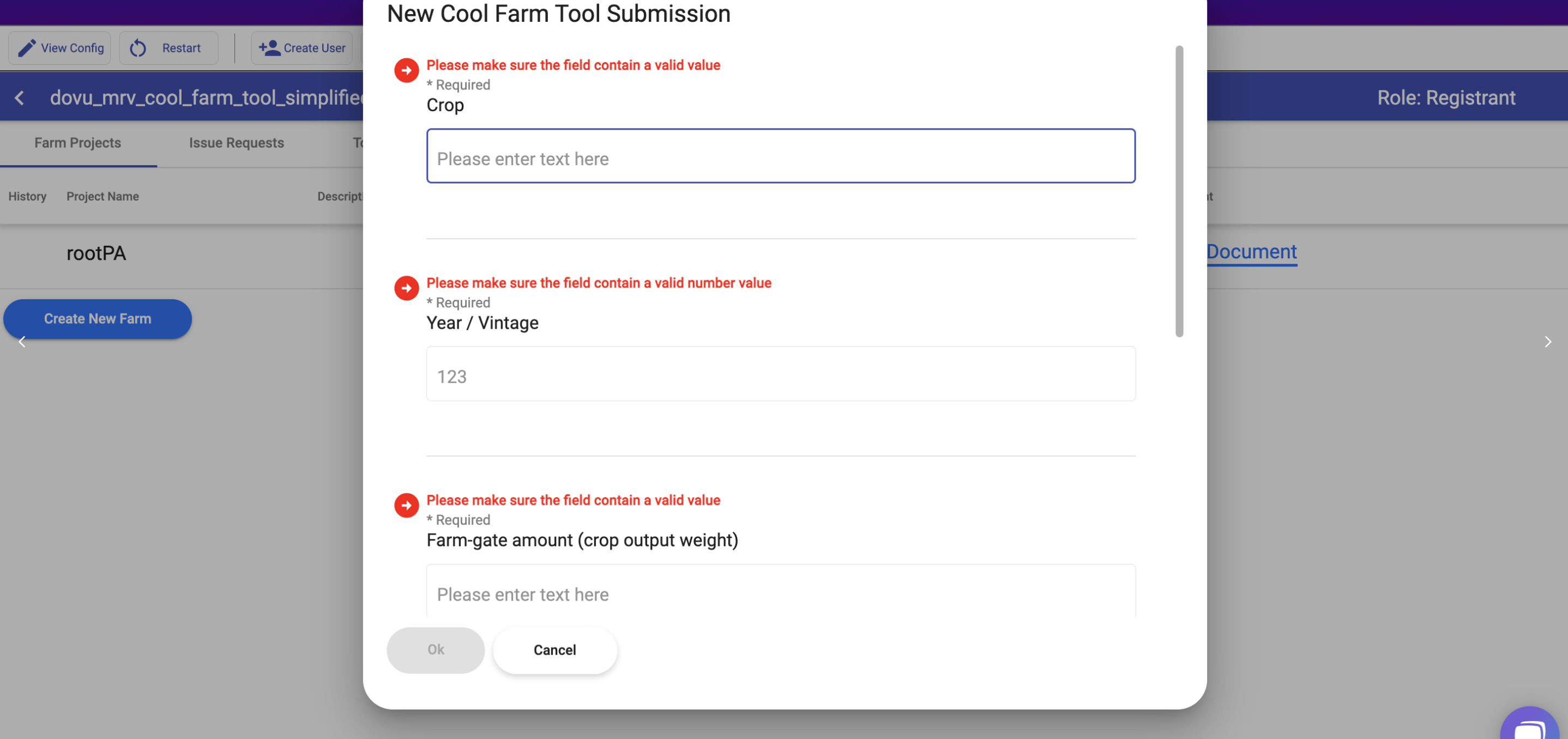Click the right chevron arrow at screen edge

tap(1547, 342)
